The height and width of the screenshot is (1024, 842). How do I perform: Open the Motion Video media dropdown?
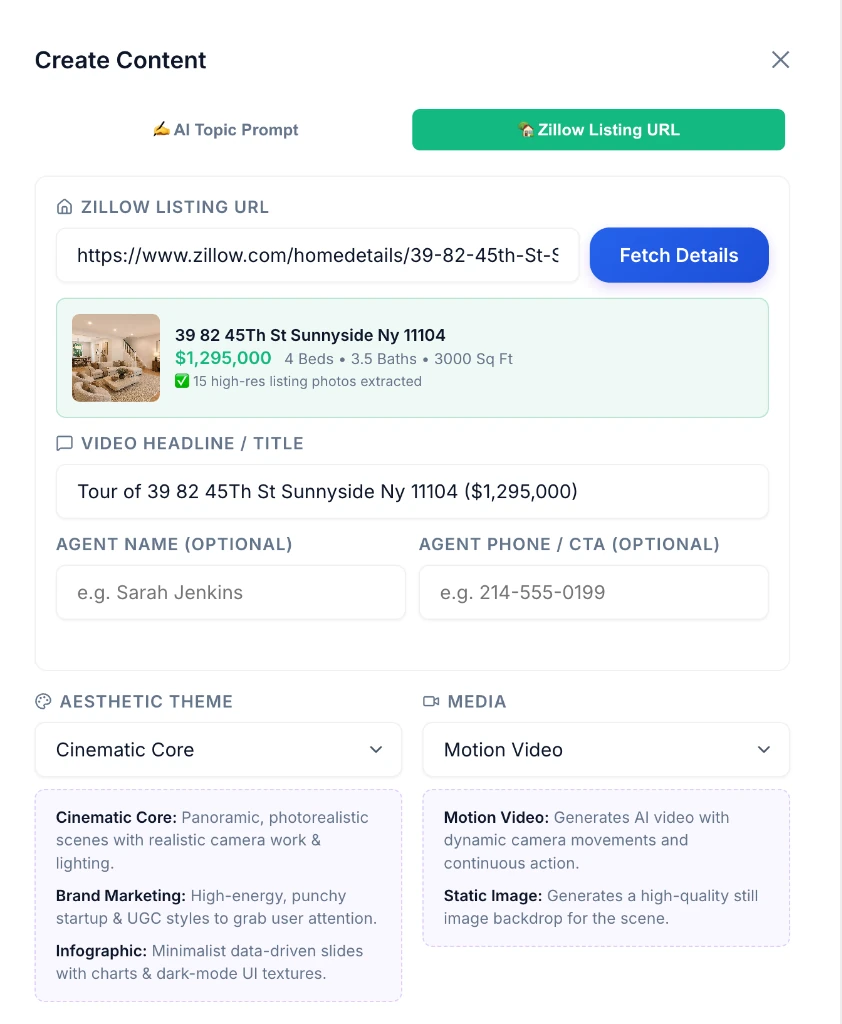pos(606,750)
